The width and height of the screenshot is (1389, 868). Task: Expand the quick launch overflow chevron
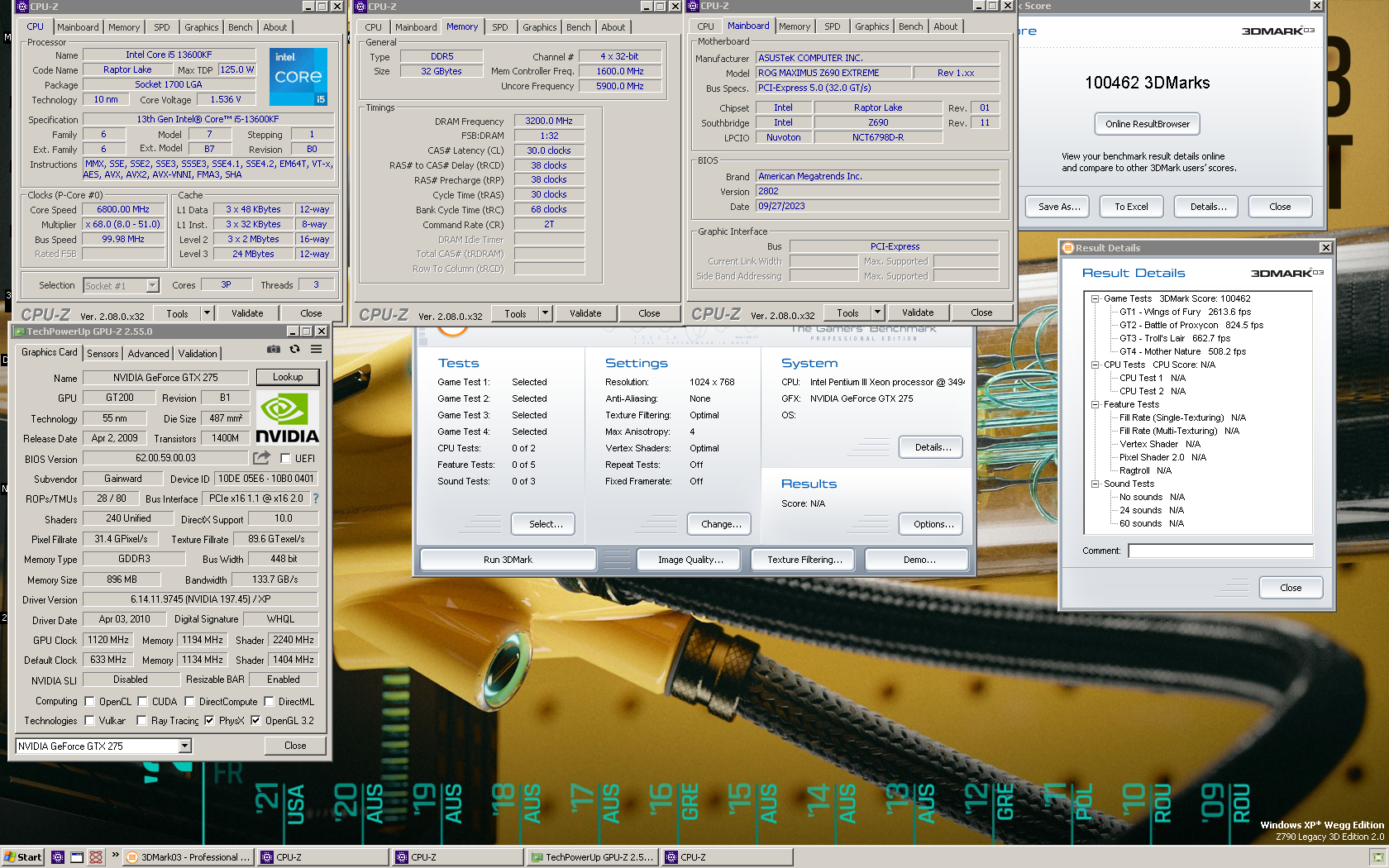tap(115, 856)
